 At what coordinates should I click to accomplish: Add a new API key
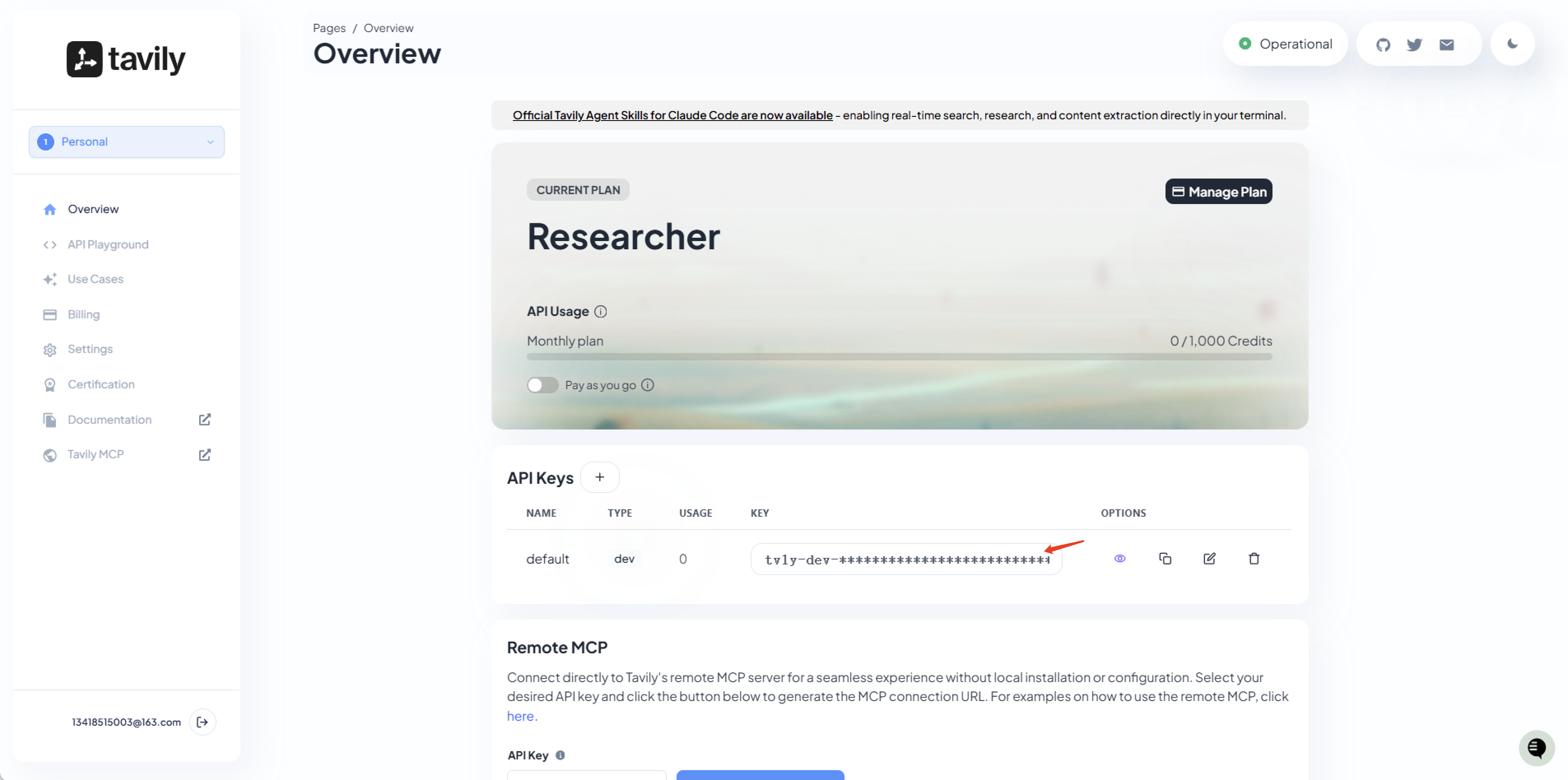coord(600,478)
